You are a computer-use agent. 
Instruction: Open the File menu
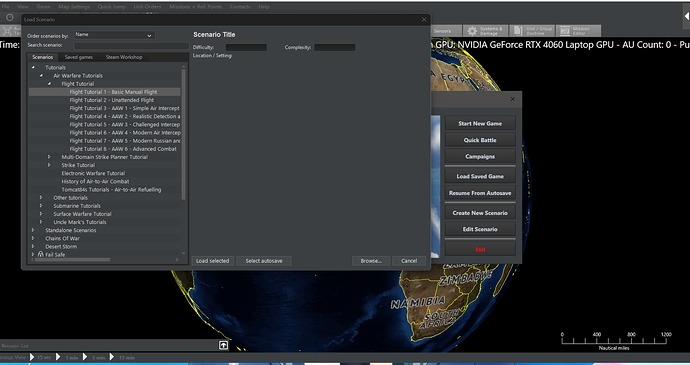[x=5, y=7]
